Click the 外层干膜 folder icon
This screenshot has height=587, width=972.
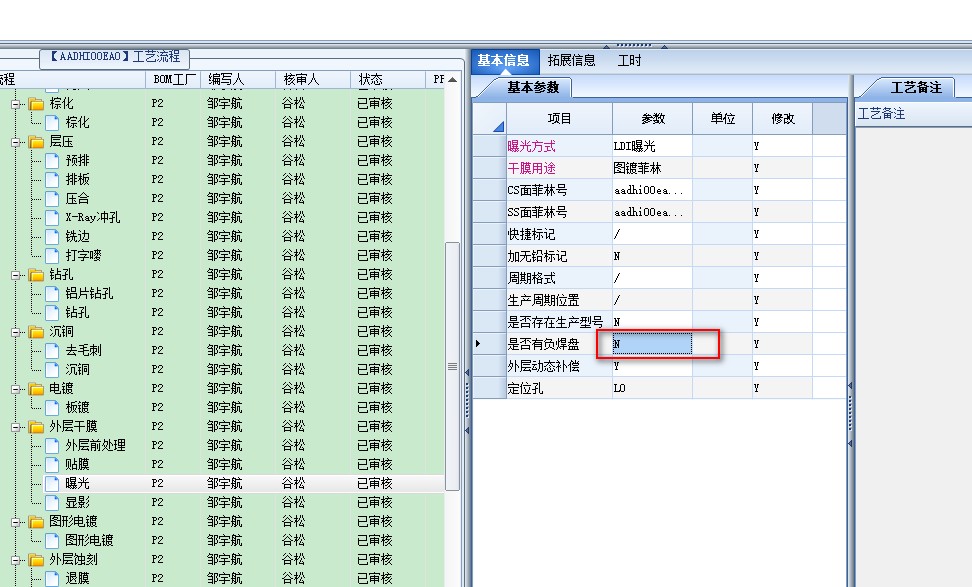coord(37,426)
